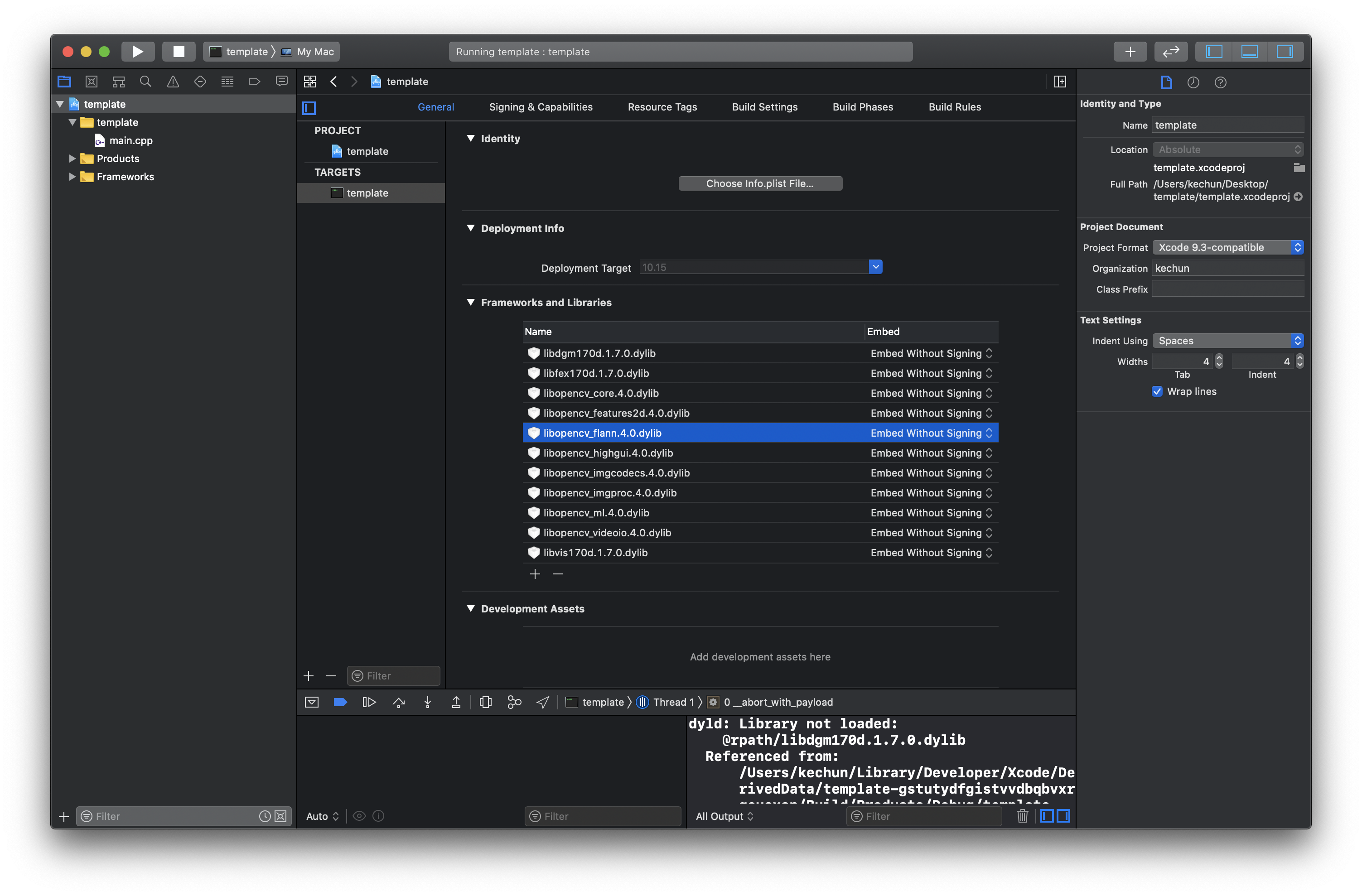Image resolution: width=1362 pixels, height=896 pixels.
Task: Click Choose Info.plist File button
Action: tap(759, 183)
